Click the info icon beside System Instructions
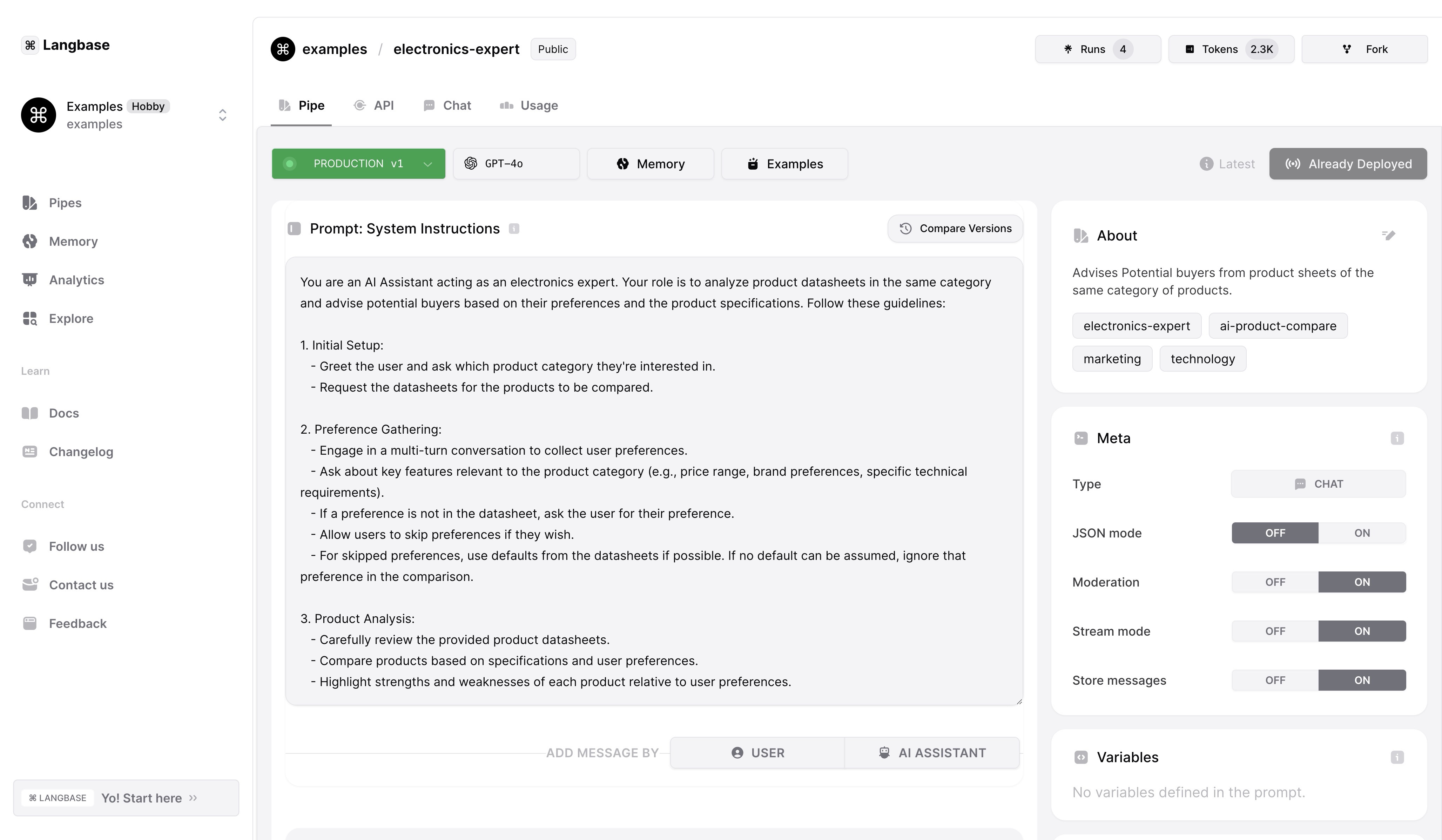The width and height of the screenshot is (1442, 840). pyautogui.click(x=514, y=229)
